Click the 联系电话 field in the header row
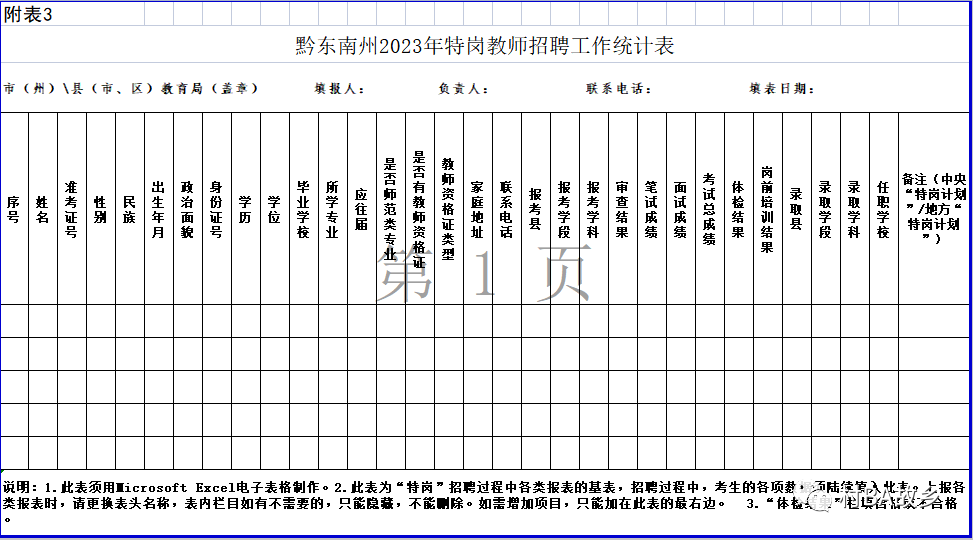The width and height of the screenshot is (973, 540). tap(619, 89)
